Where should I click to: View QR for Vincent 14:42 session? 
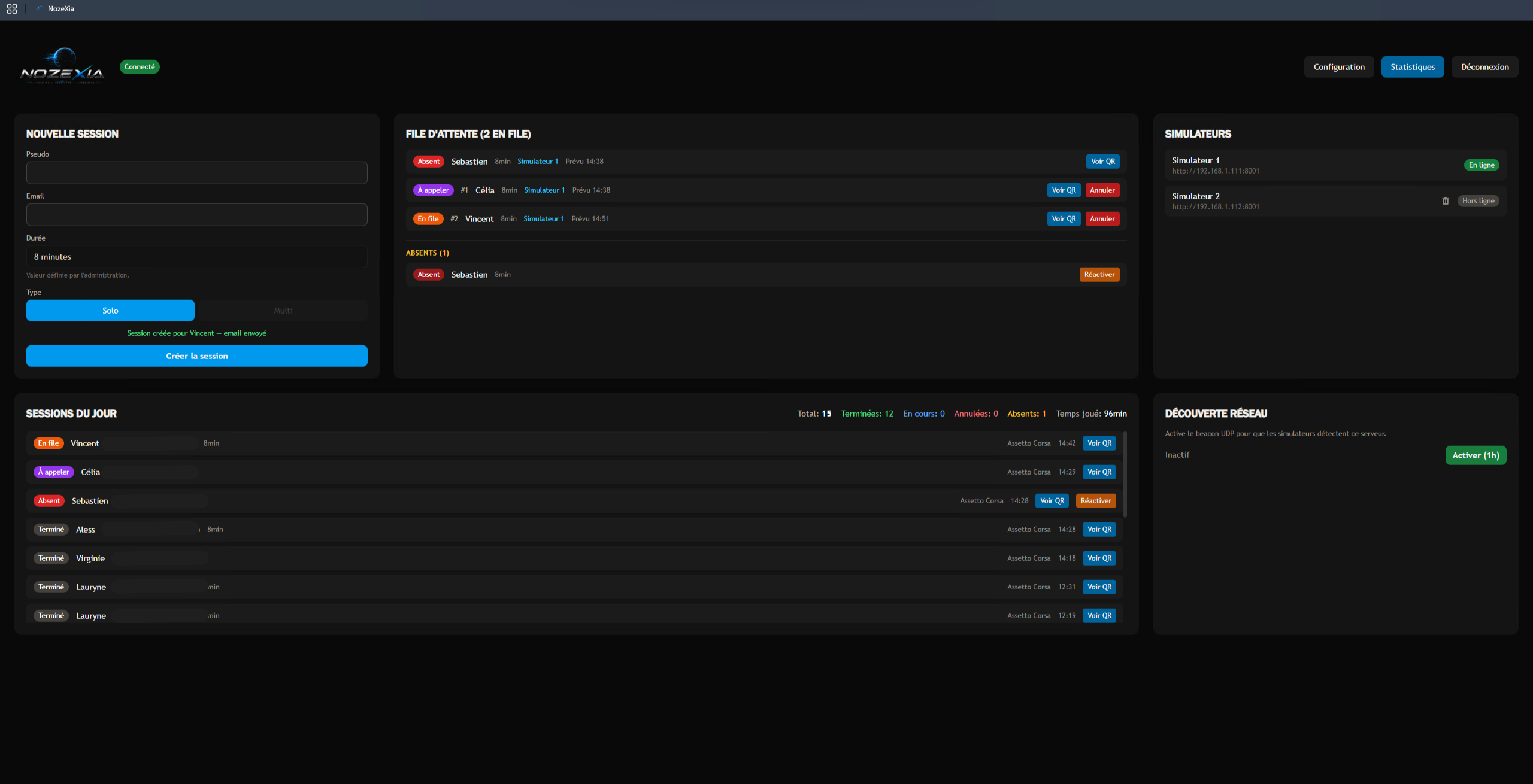click(x=1099, y=443)
